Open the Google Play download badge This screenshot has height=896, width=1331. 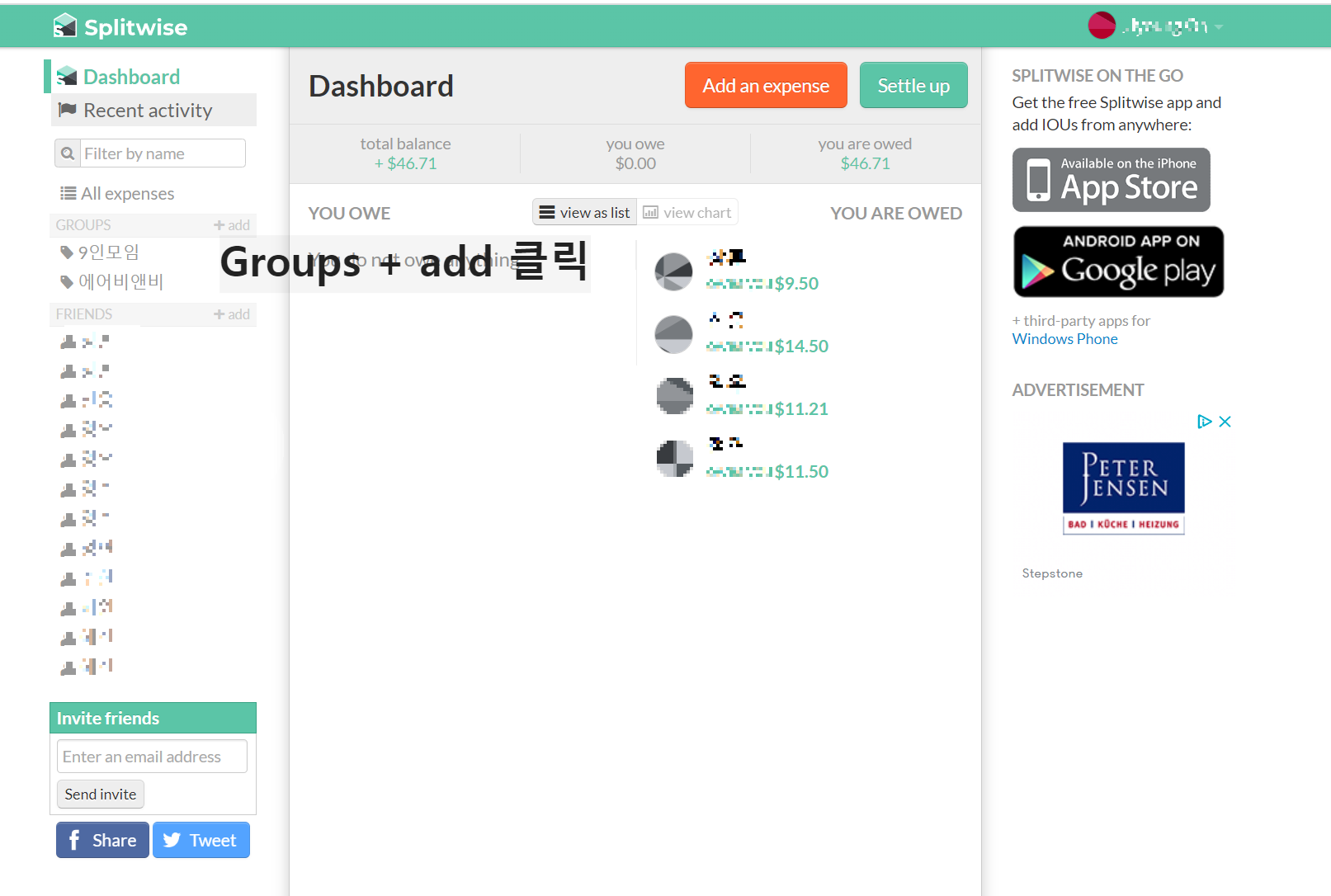point(1118,262)
